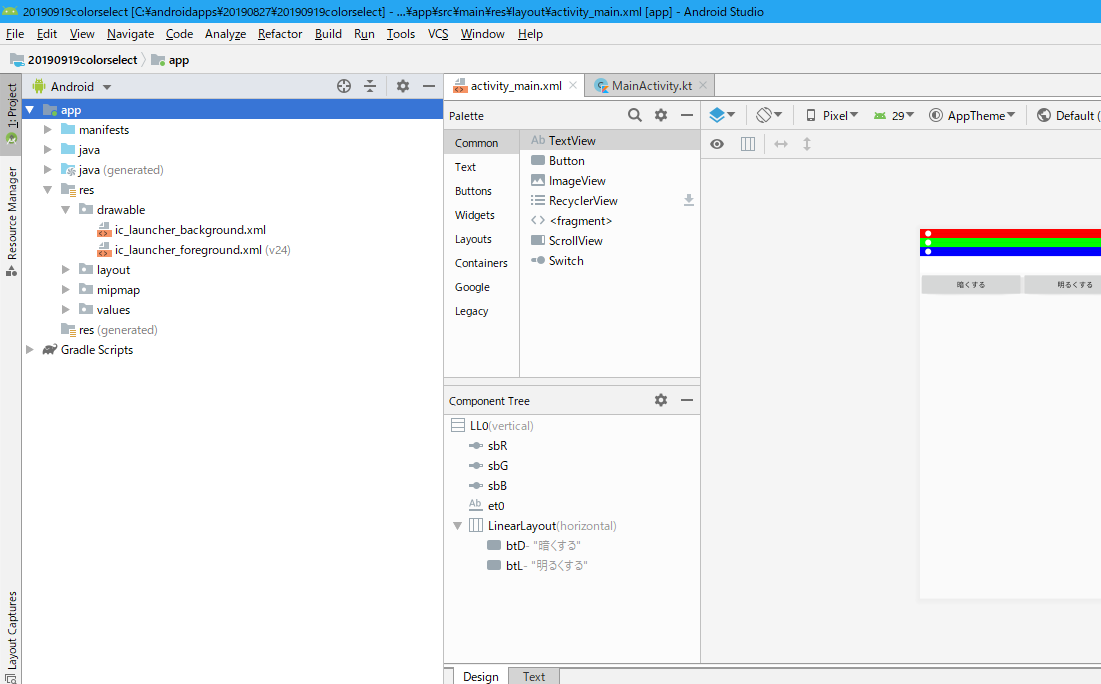Screen dimensions: 1101x684
Task: Click the 暗くする button in preview
Action: point(971,284)
